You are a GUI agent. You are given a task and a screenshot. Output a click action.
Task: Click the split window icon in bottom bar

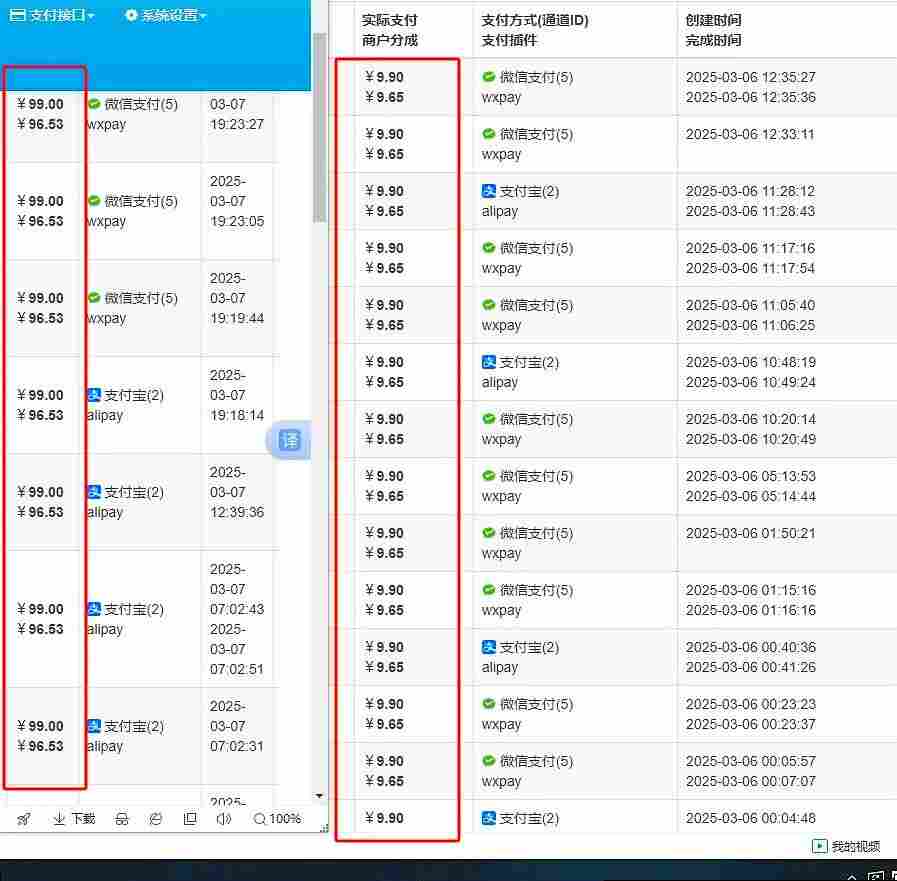[x=190, y=819]
